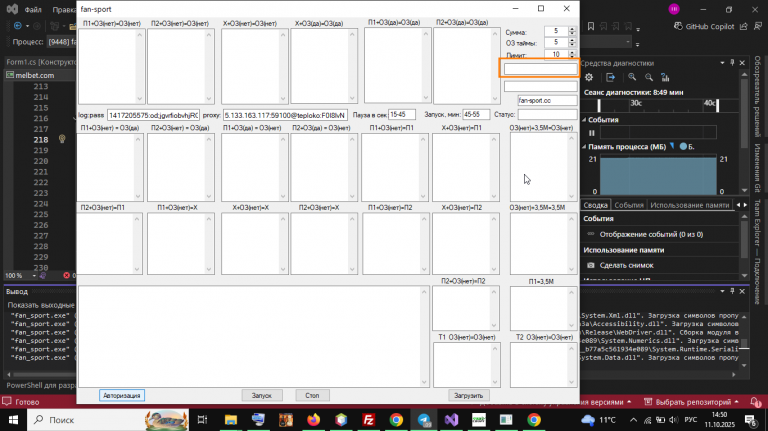Viewport: 768px width, 431px height.
Task: Click the camera icon to take memory snapshot
Action: tap(591, 265)
